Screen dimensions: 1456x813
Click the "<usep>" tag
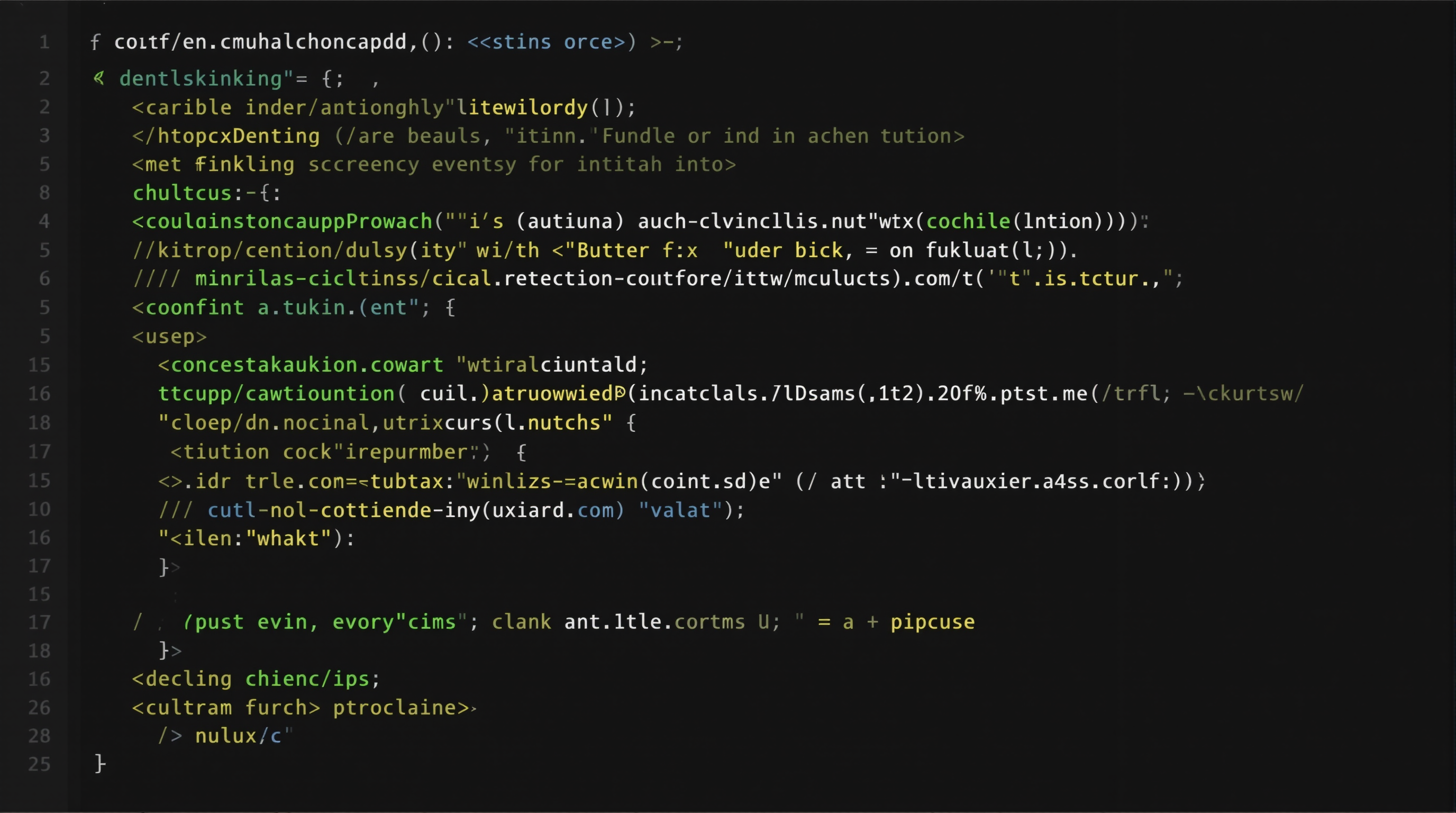(169, 337)
